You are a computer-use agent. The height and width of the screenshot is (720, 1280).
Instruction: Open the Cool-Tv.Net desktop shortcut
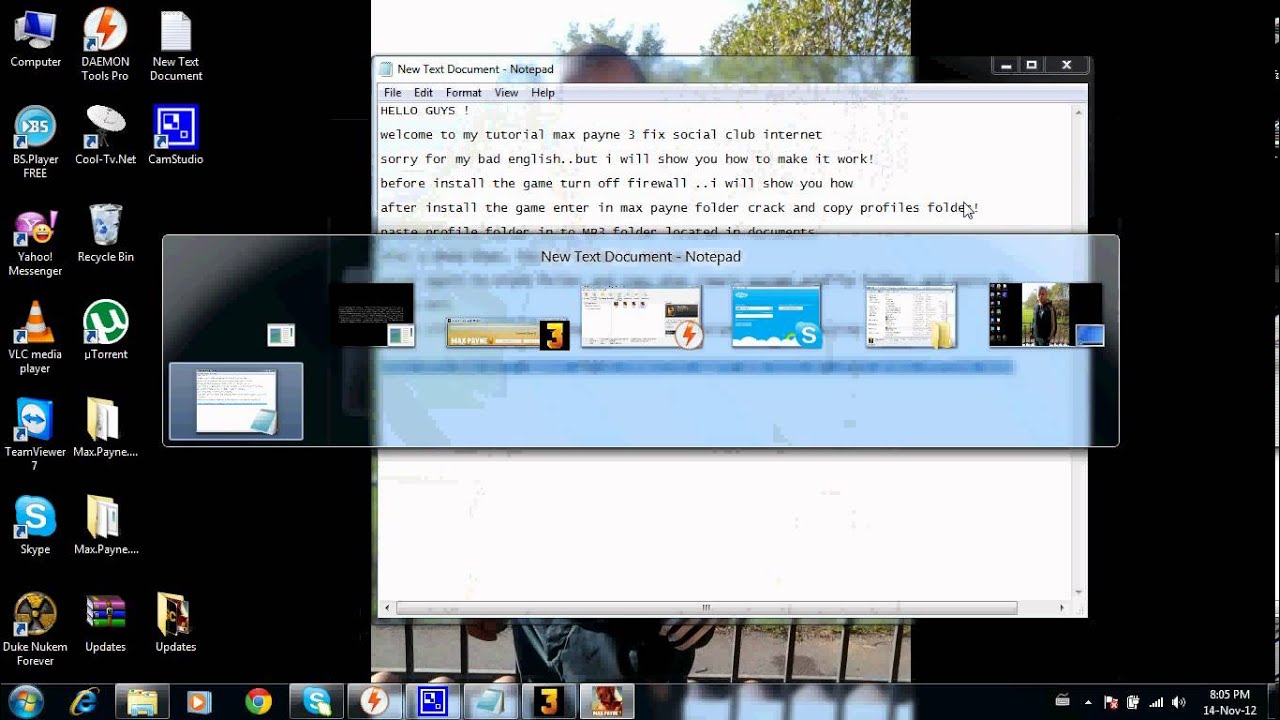105,135
